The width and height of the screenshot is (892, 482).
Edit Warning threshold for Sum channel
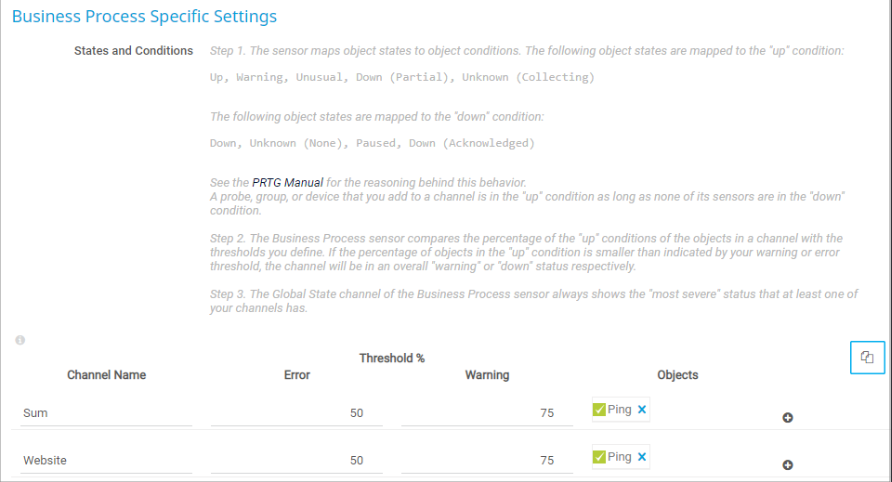pyautogui.click(x=486, y=413)
